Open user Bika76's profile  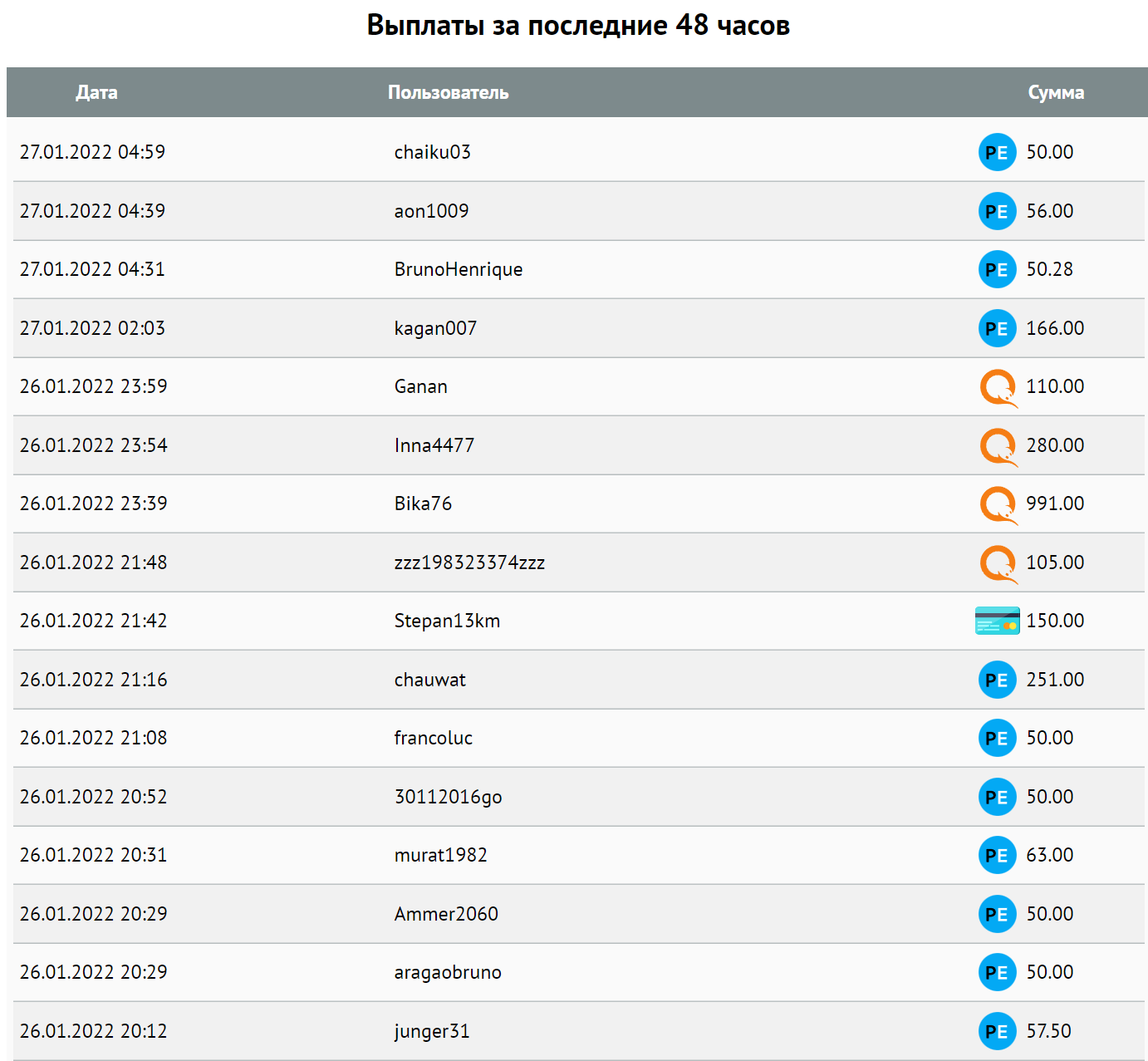(423, 503)
